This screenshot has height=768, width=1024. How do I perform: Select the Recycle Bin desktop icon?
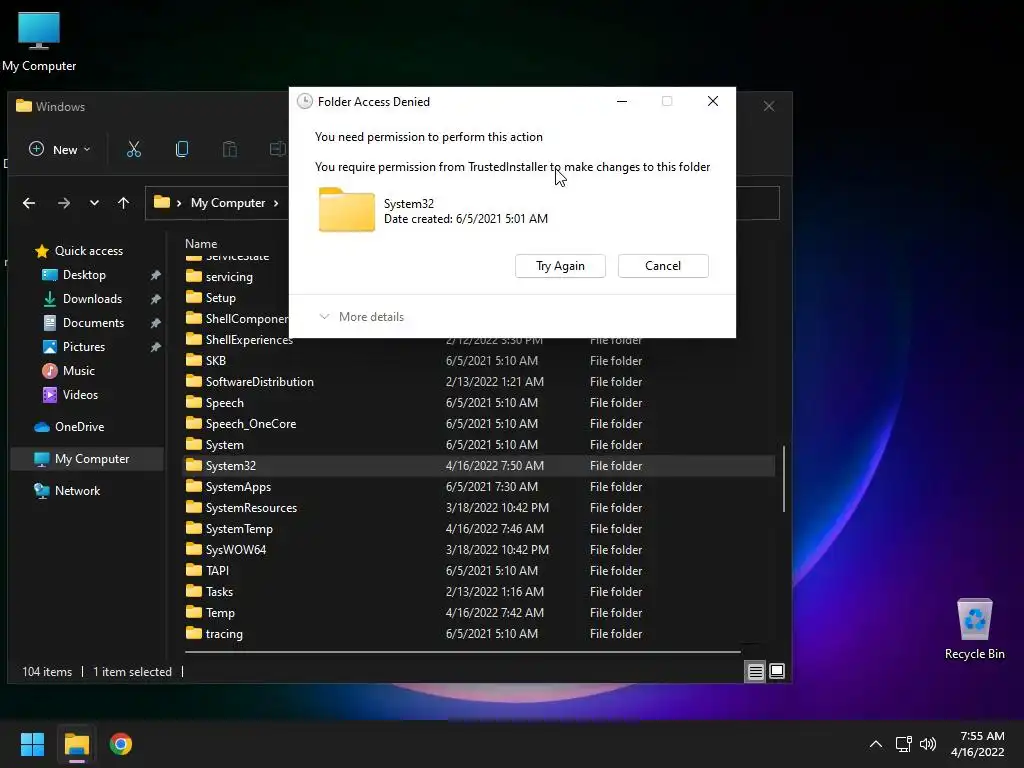(974, 629)
